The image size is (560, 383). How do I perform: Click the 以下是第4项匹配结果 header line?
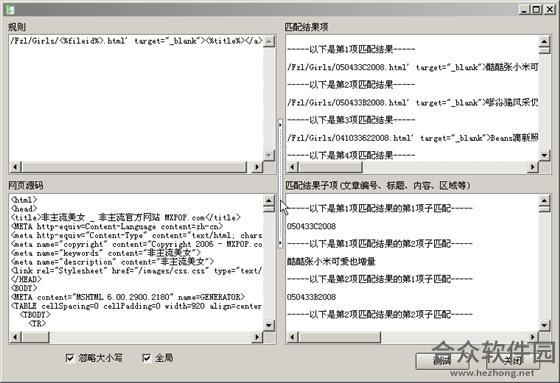click(x=351, y=155)
